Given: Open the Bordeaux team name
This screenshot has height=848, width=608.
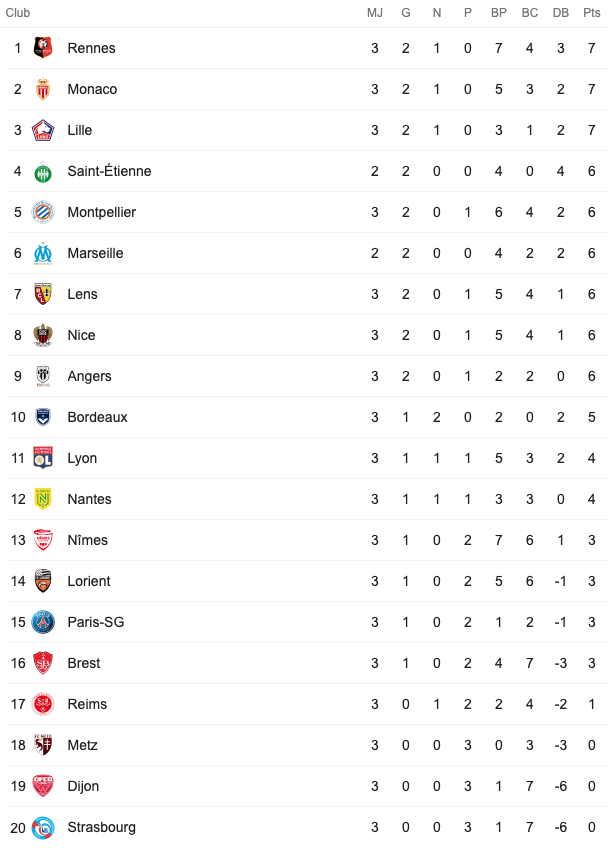Looking at the screenshot, I should (x=97, y=417).
